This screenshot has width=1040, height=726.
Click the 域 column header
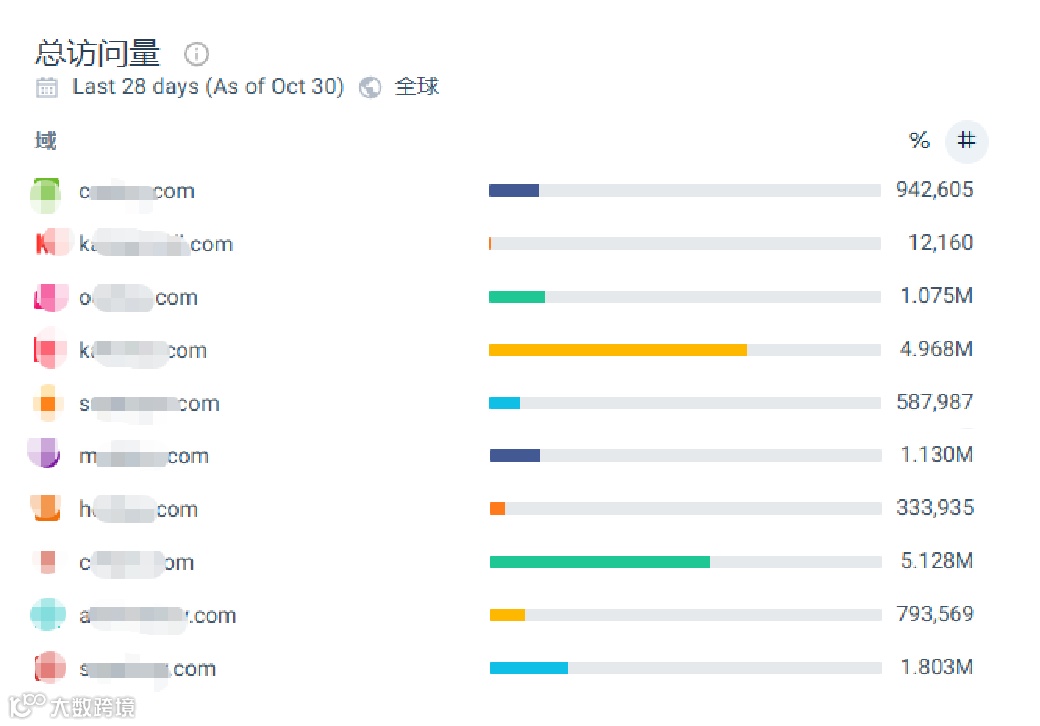(46, 141)
